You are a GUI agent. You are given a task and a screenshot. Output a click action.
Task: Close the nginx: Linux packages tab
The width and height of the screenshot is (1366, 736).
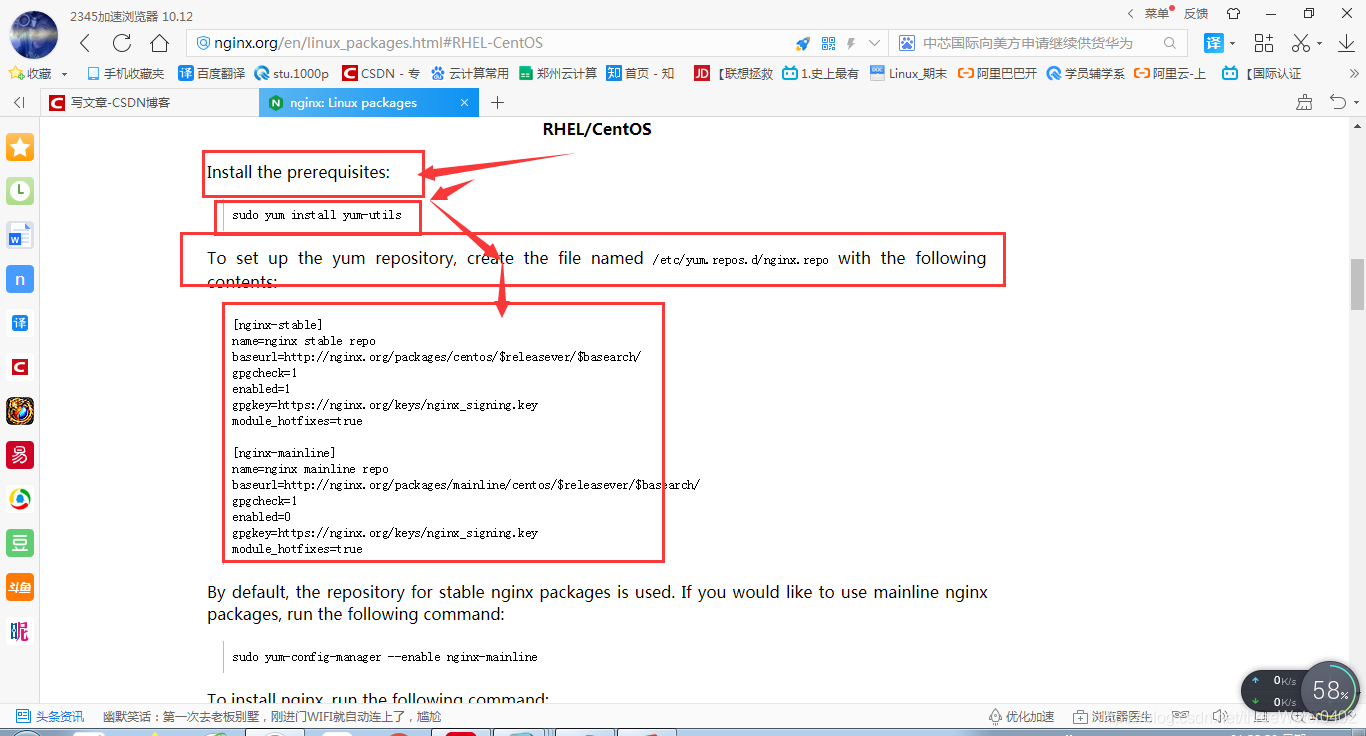click(x=464, y=102)
